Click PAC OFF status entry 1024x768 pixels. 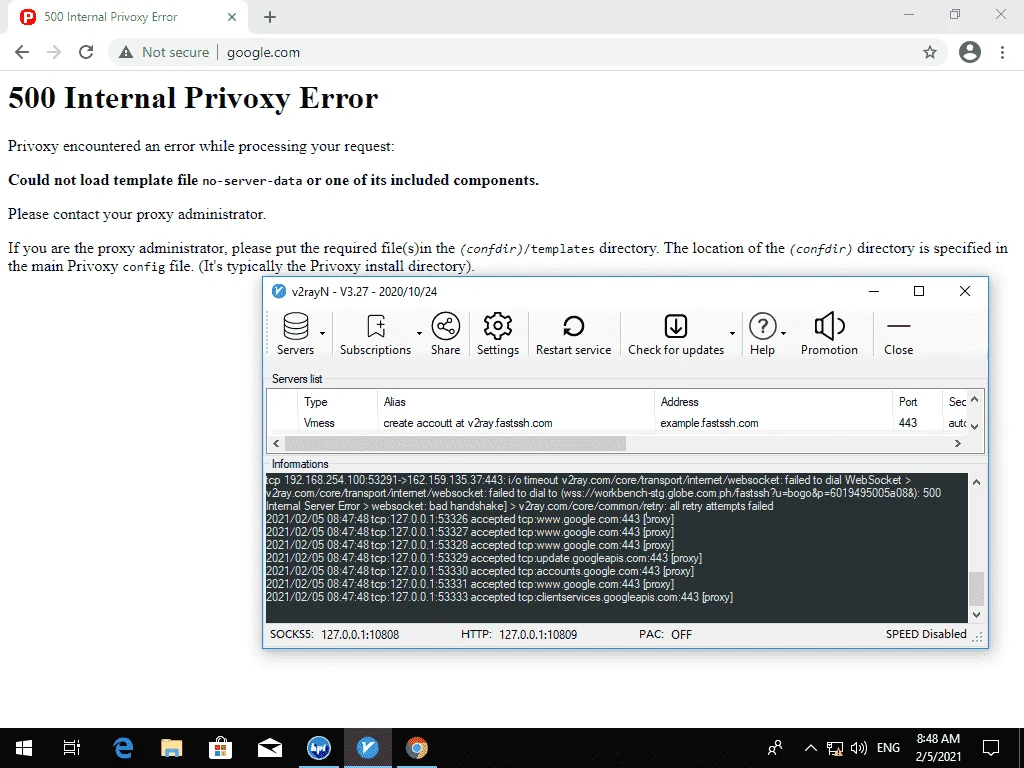click(665, 634)
